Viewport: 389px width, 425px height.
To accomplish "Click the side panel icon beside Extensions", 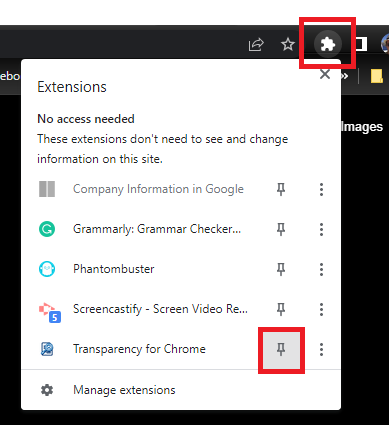I will click(361, 44).
